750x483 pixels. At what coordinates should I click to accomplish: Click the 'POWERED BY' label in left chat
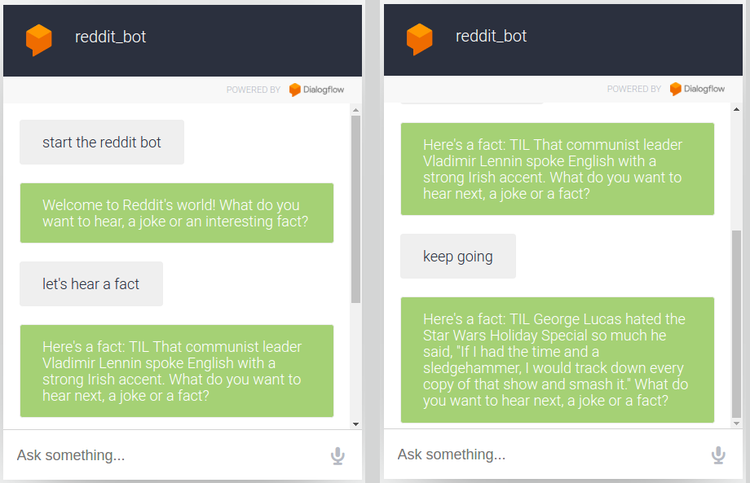(x=254, y=90)
